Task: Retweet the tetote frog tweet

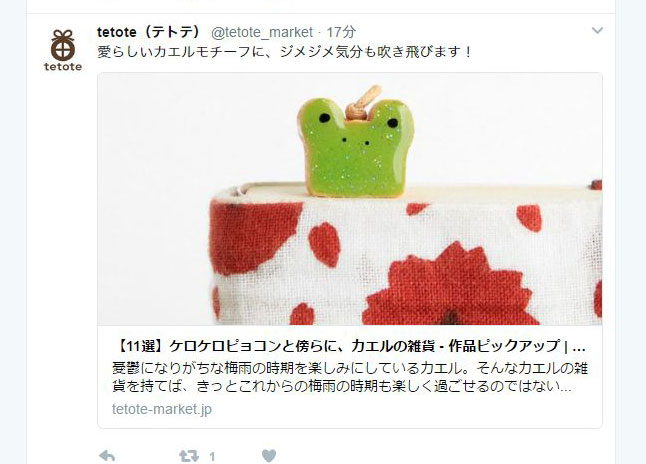Action: (189, 456)
